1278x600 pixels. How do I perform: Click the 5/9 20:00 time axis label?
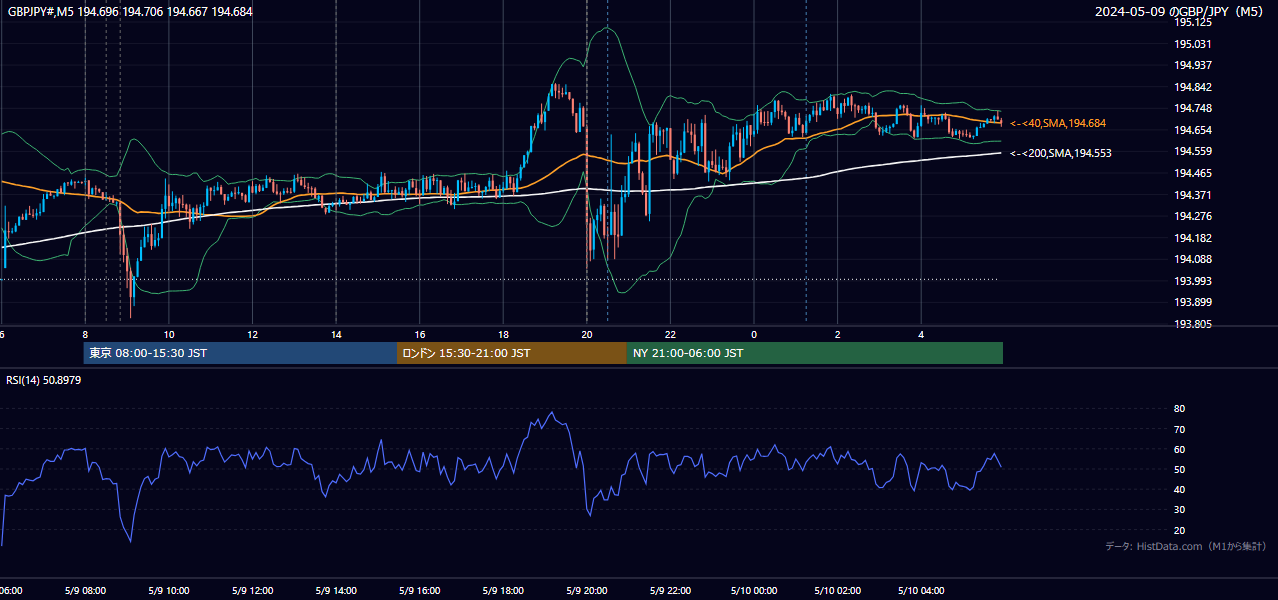coord(587,591)
